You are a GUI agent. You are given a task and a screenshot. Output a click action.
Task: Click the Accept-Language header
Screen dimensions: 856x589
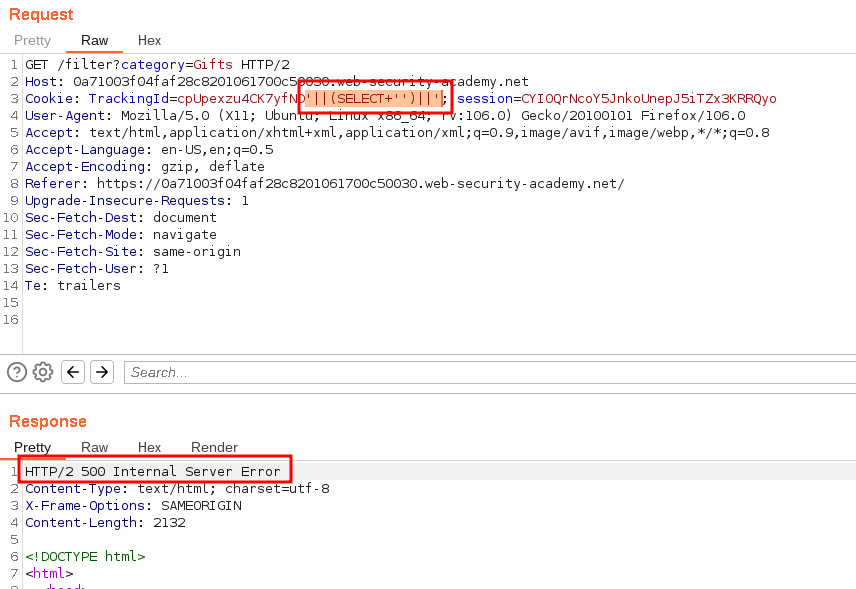pos(149,149)
